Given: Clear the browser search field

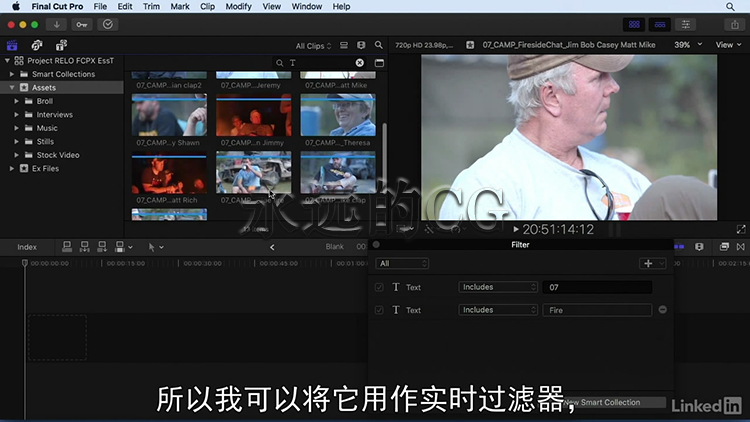Looking at the screenshot, I should coord(360,63).
